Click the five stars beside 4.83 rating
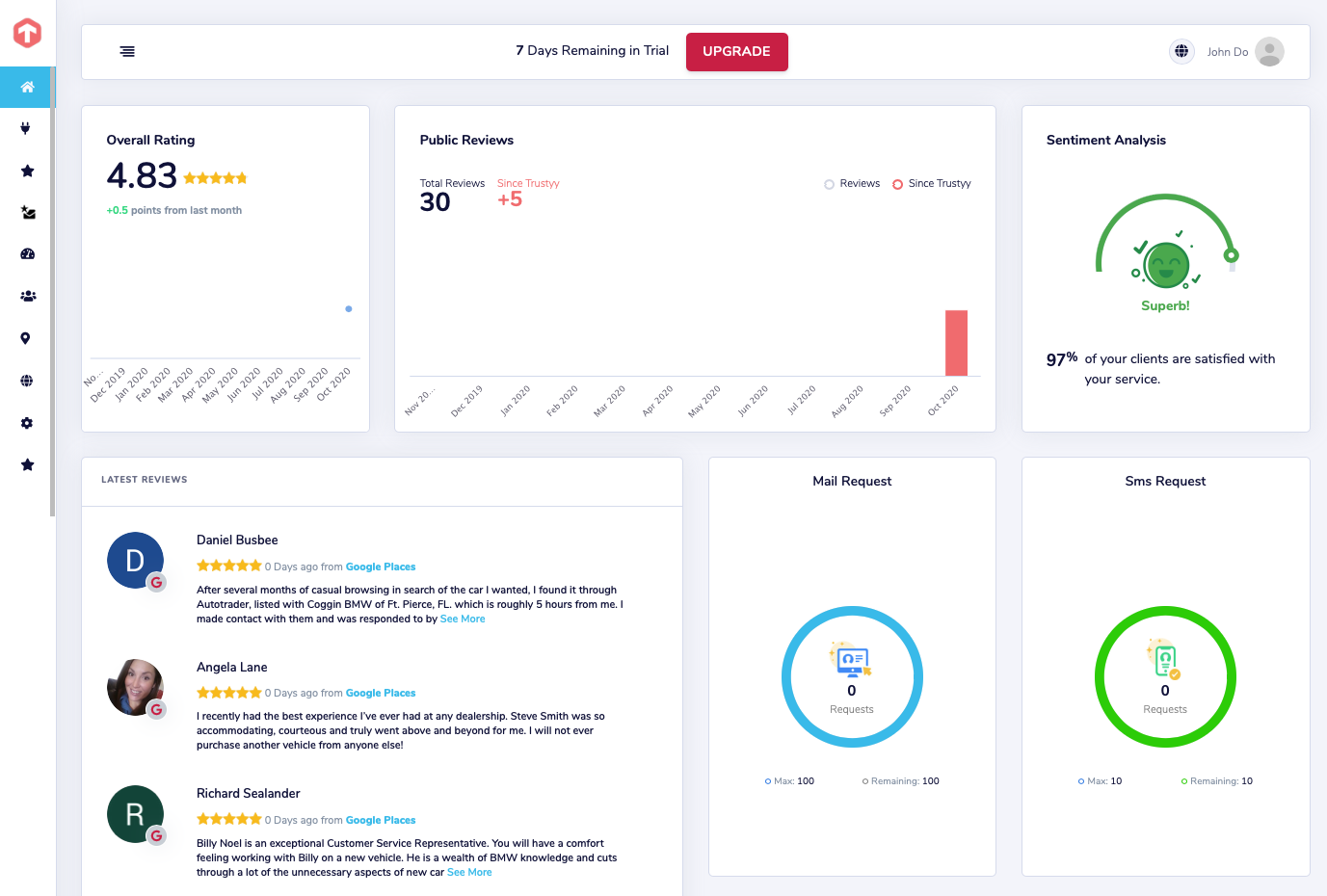 coord(215,178)
